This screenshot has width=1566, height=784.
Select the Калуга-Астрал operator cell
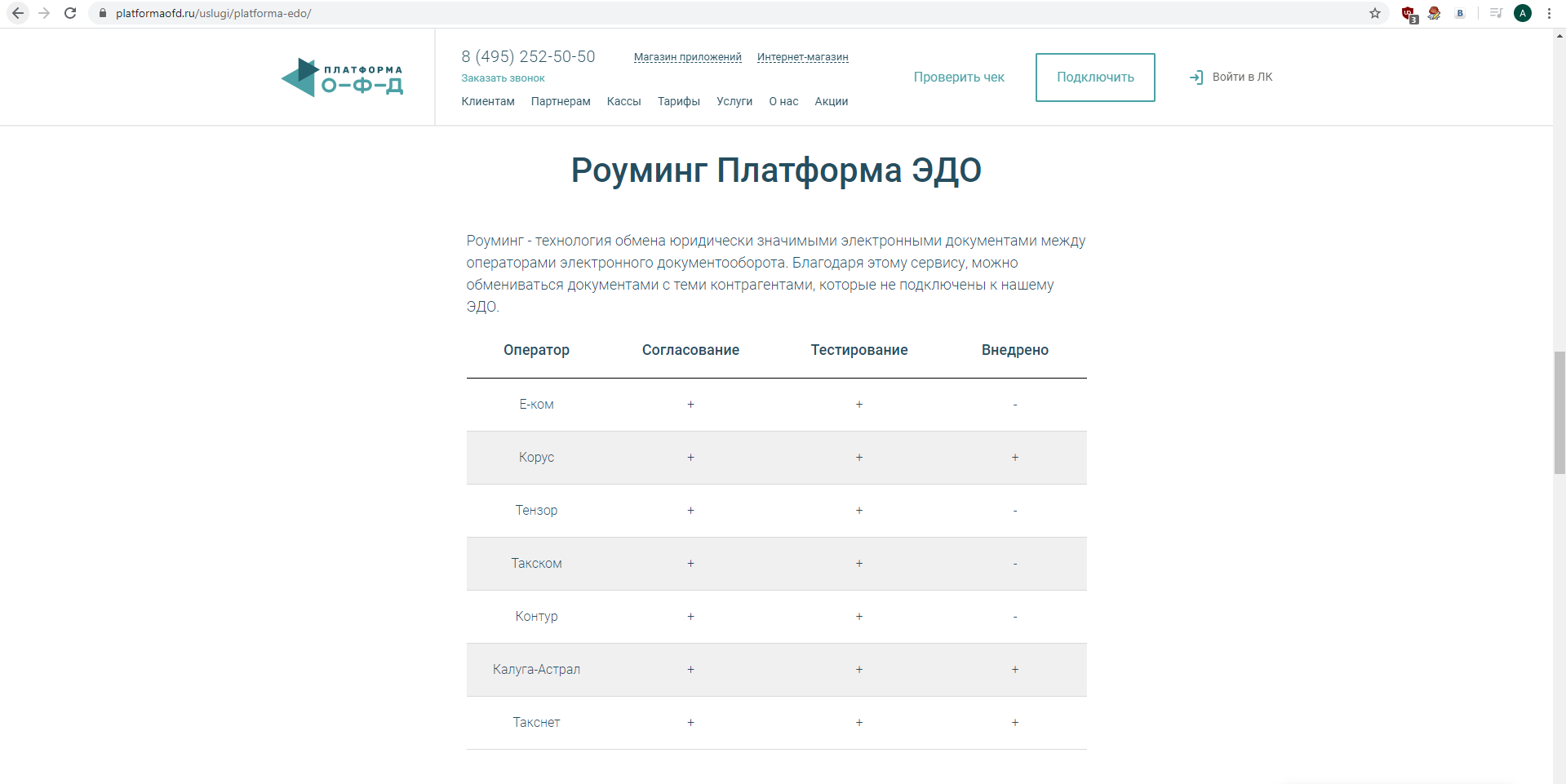pyautogui.click(x=537, y=670)
